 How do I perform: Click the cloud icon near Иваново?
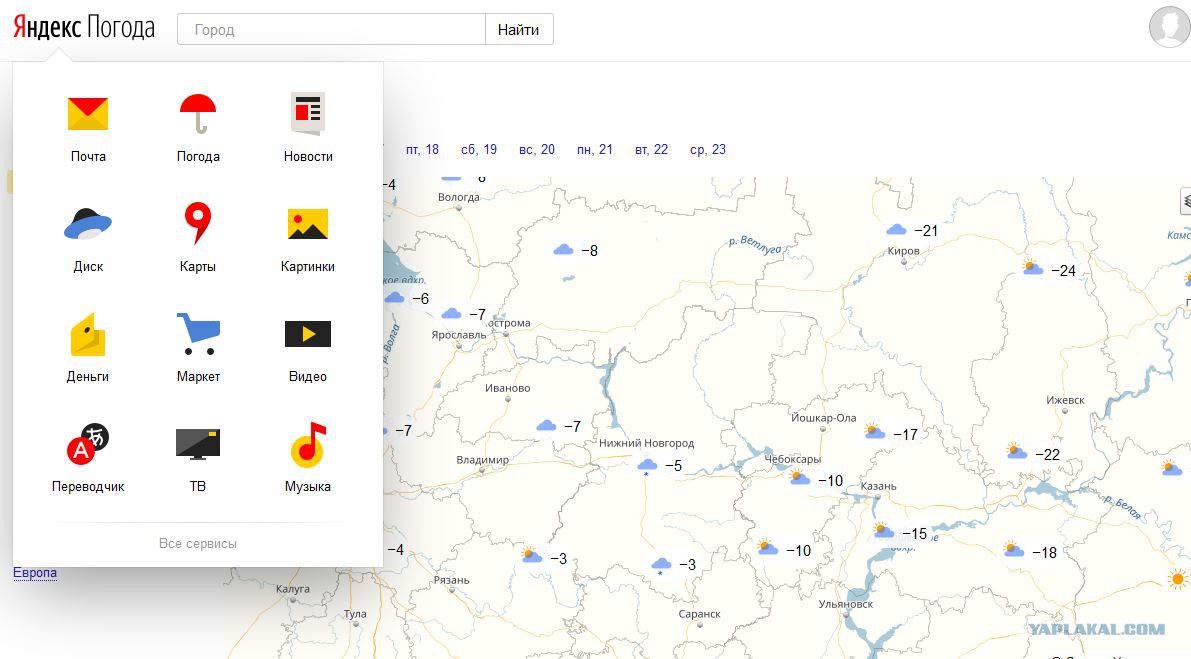pos(546,425)
